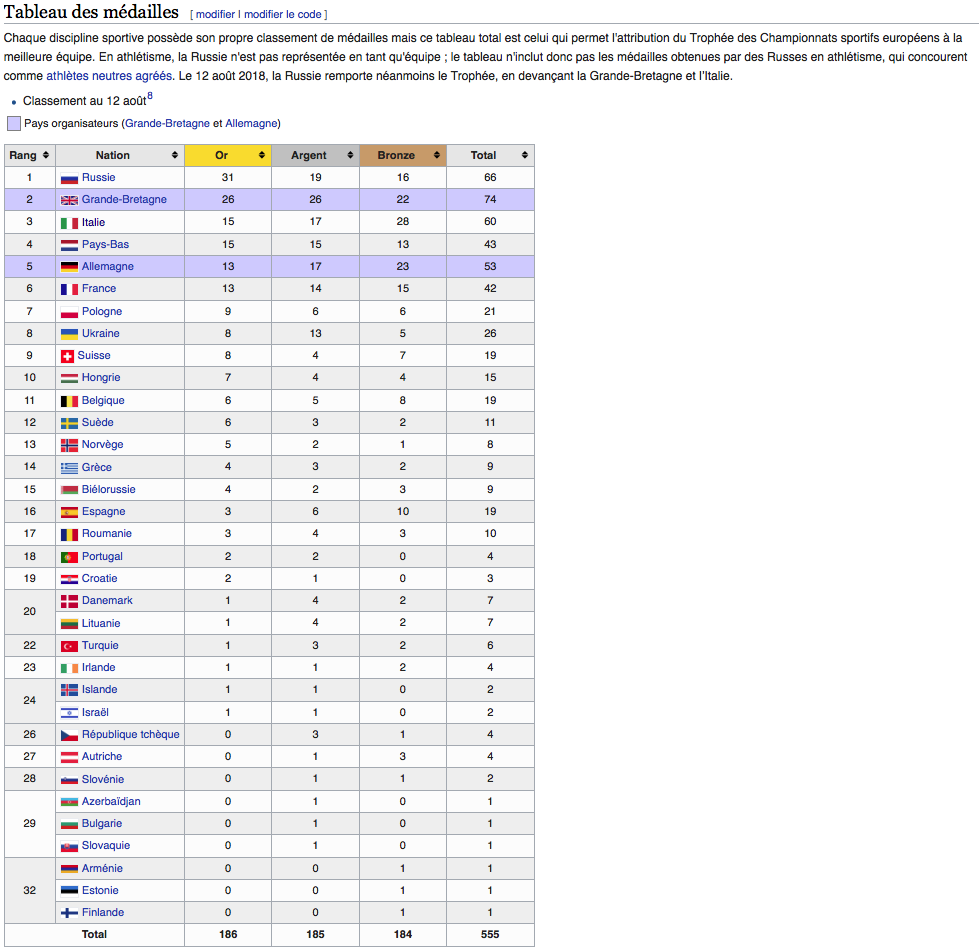979x950 pixels.
Task: Click the Hungary flag icon
Action: pos(69,378)
